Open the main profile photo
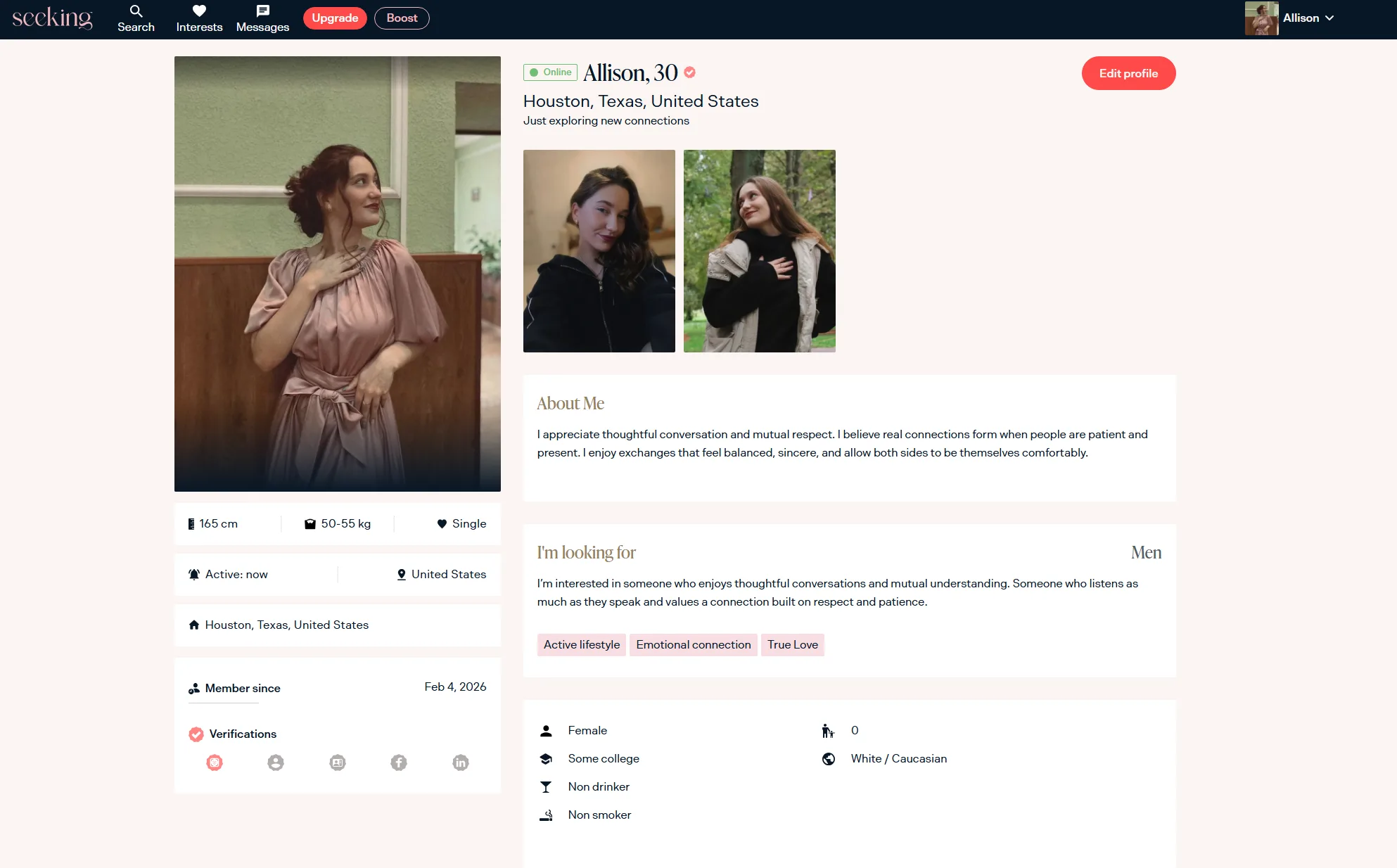Image resolution: width=1397 pixels, height=868 pixels. click(338, 274)
